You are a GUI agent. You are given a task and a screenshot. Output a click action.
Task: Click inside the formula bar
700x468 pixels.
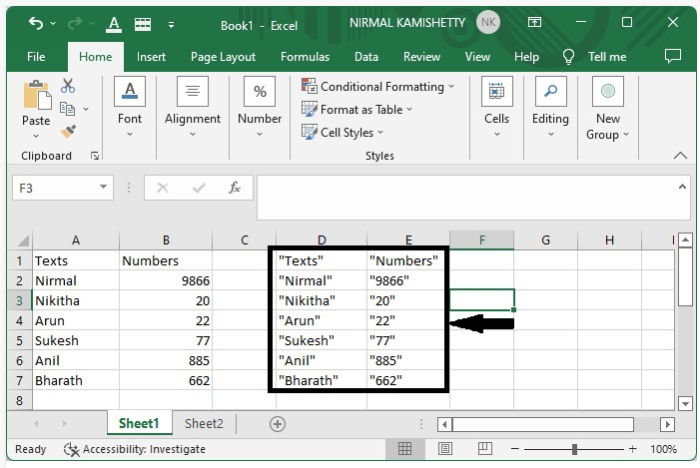tap(466, 197)
